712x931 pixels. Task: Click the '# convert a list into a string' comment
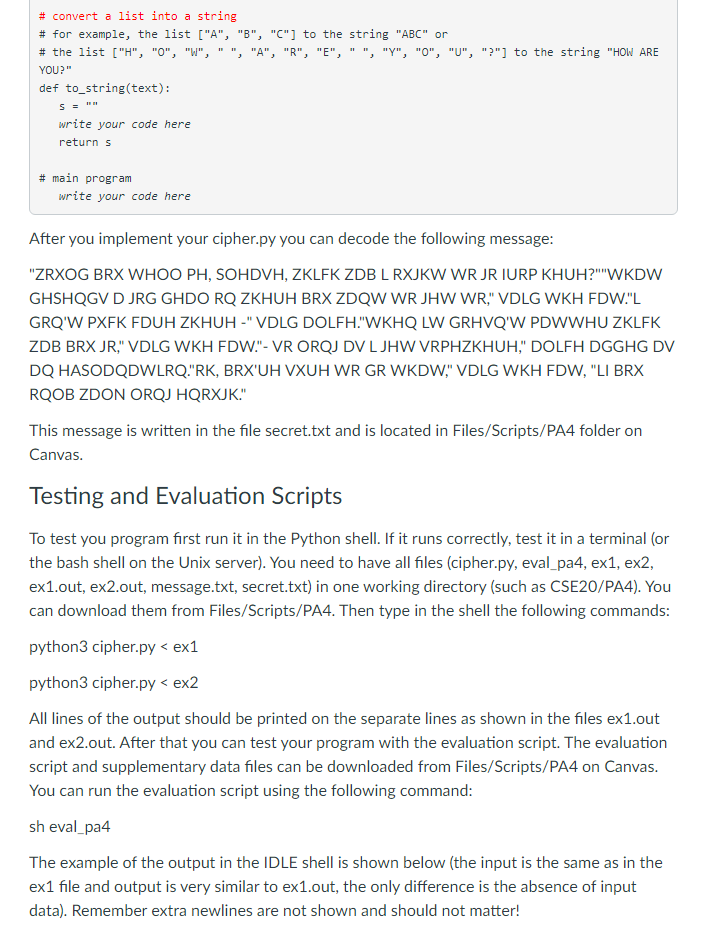(x=138, y=16)
